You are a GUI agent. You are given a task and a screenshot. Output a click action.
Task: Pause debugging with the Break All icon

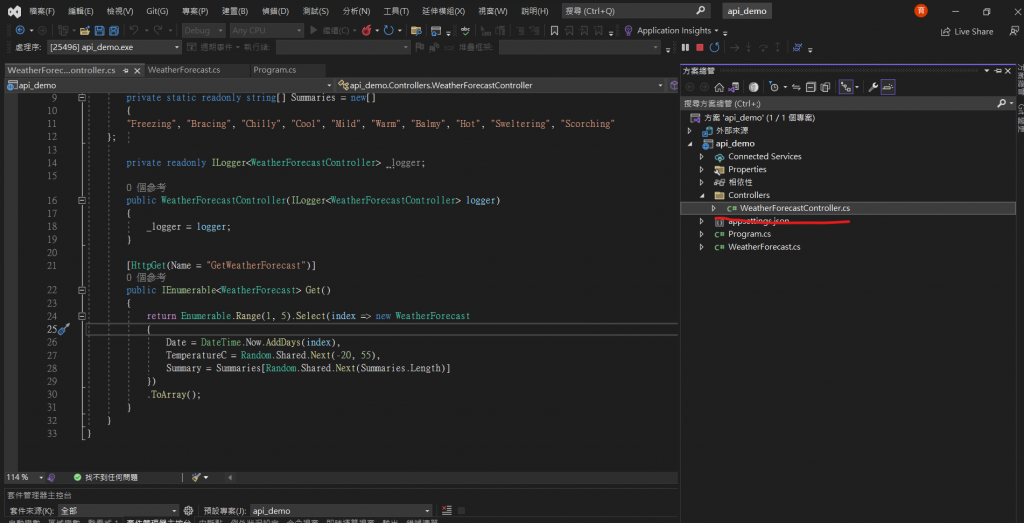(687, 47)
